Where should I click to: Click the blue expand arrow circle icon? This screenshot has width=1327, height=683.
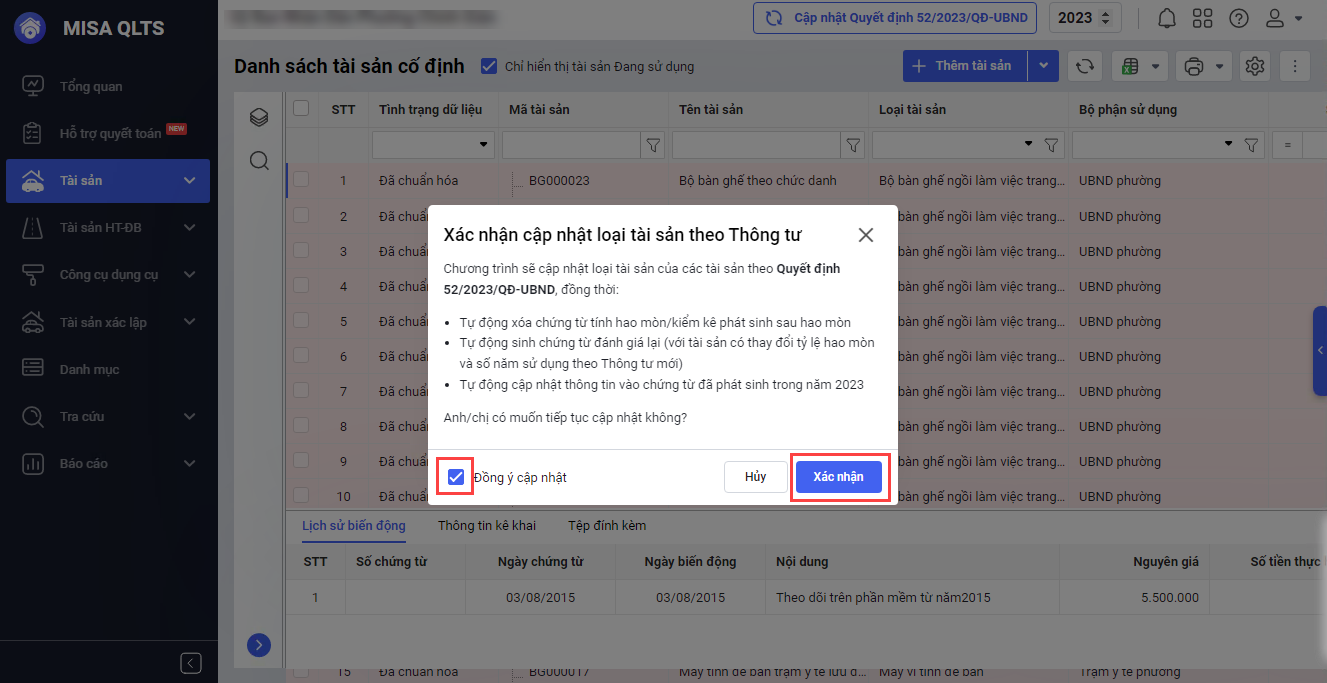tap(259, 645)
